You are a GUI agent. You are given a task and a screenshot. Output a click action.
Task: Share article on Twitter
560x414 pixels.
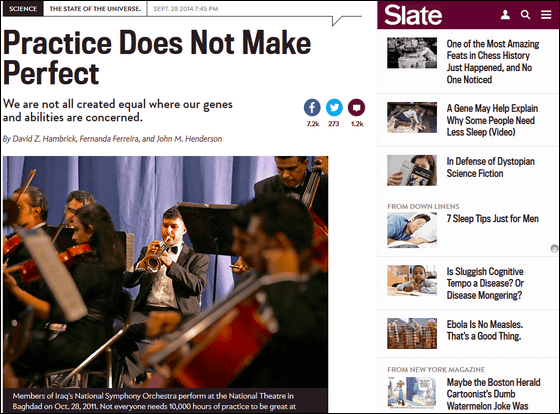tap(334, 108)
